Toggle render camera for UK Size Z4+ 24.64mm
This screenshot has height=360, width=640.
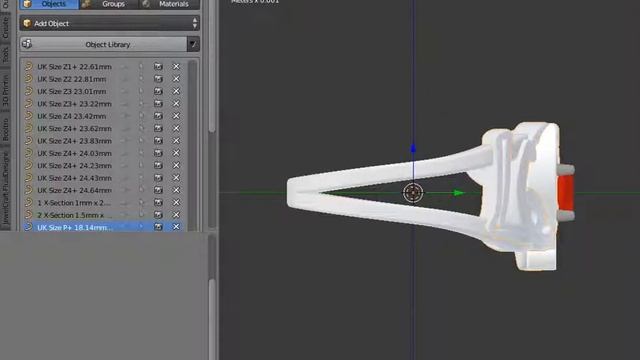[158, 190]
